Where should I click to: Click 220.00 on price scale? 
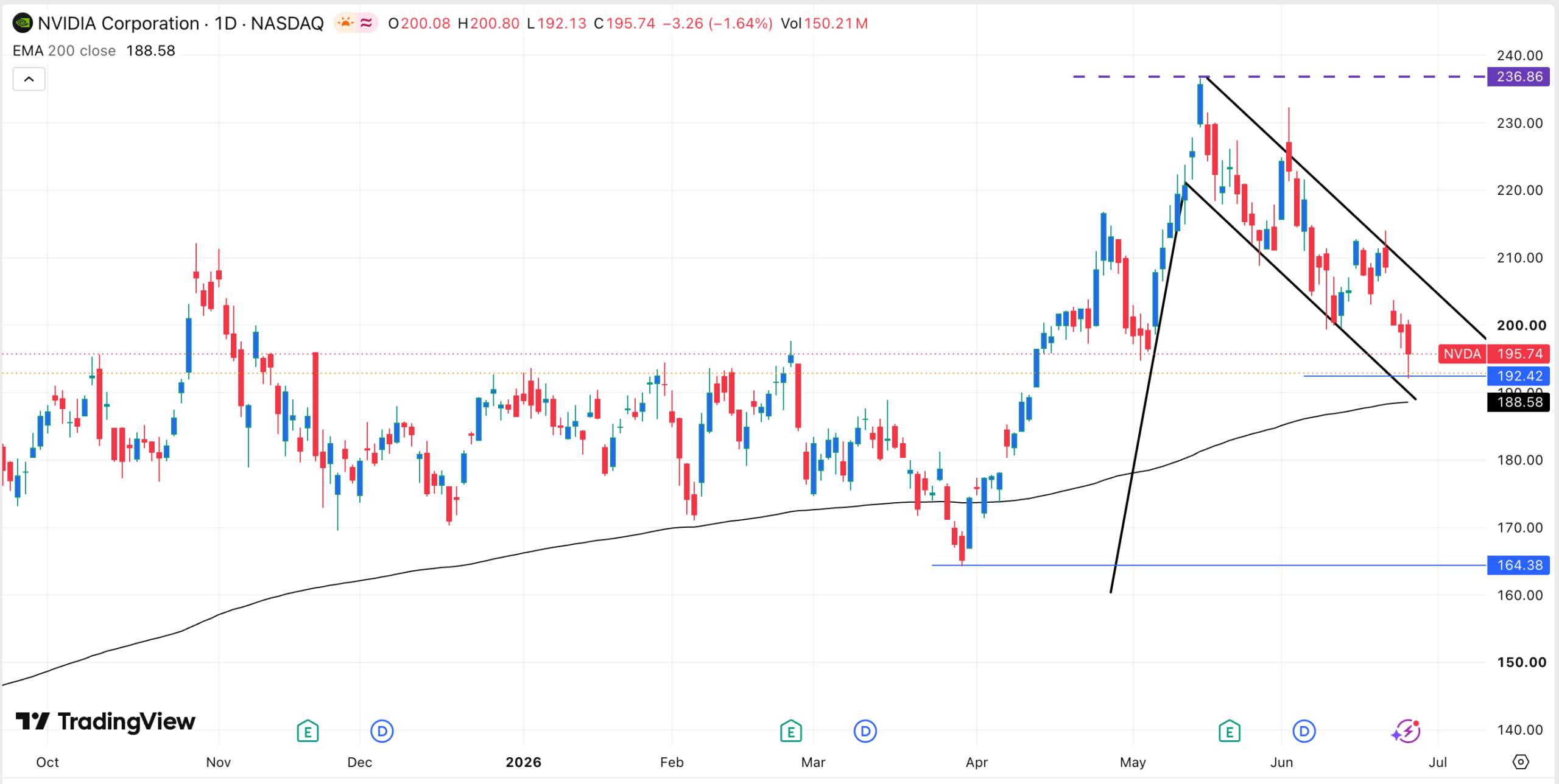1520,191
